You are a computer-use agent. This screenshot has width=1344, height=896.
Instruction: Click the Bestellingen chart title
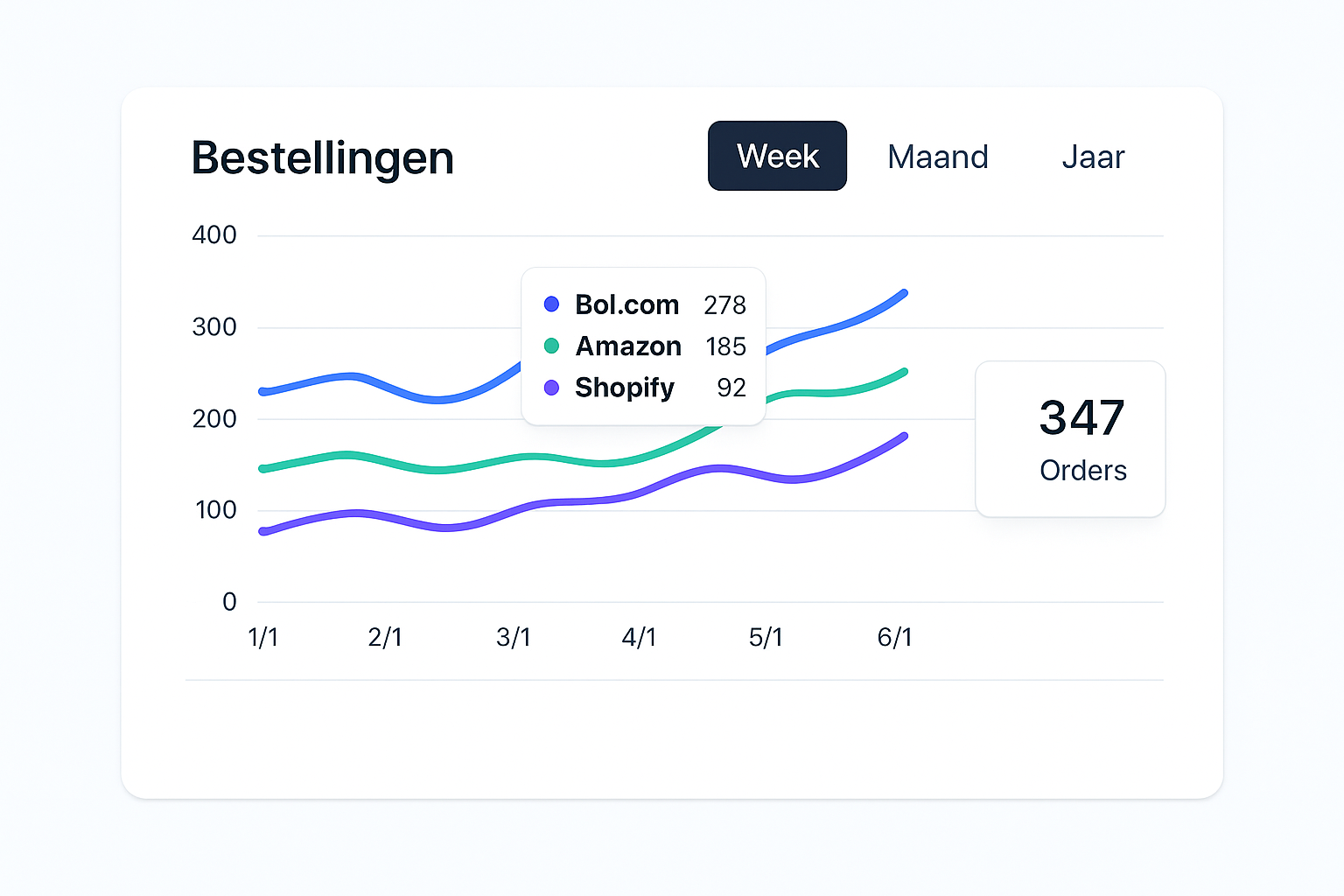tap(322, 158)
